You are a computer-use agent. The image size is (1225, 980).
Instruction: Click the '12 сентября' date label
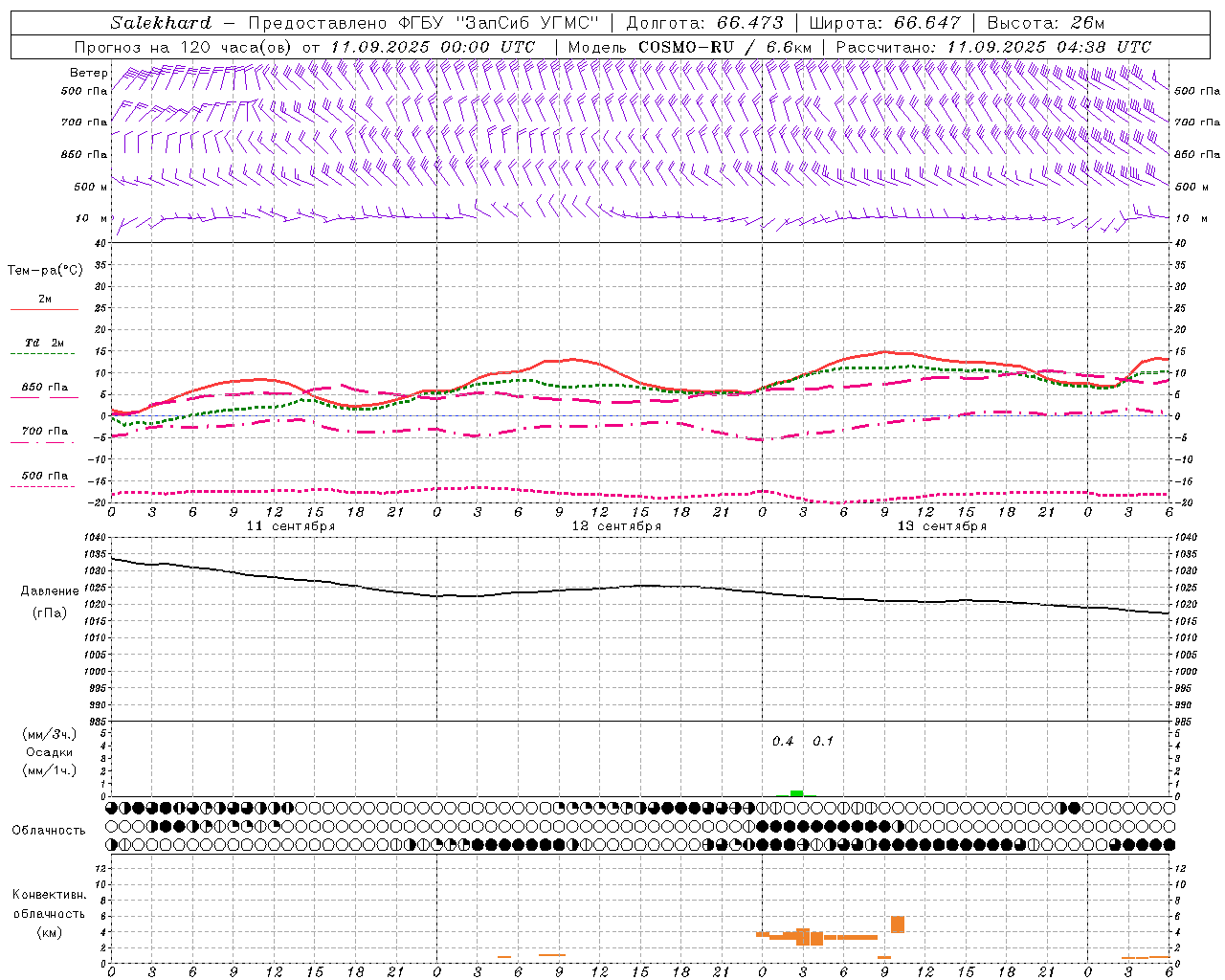pyautogui.click(x=616, y=526)
